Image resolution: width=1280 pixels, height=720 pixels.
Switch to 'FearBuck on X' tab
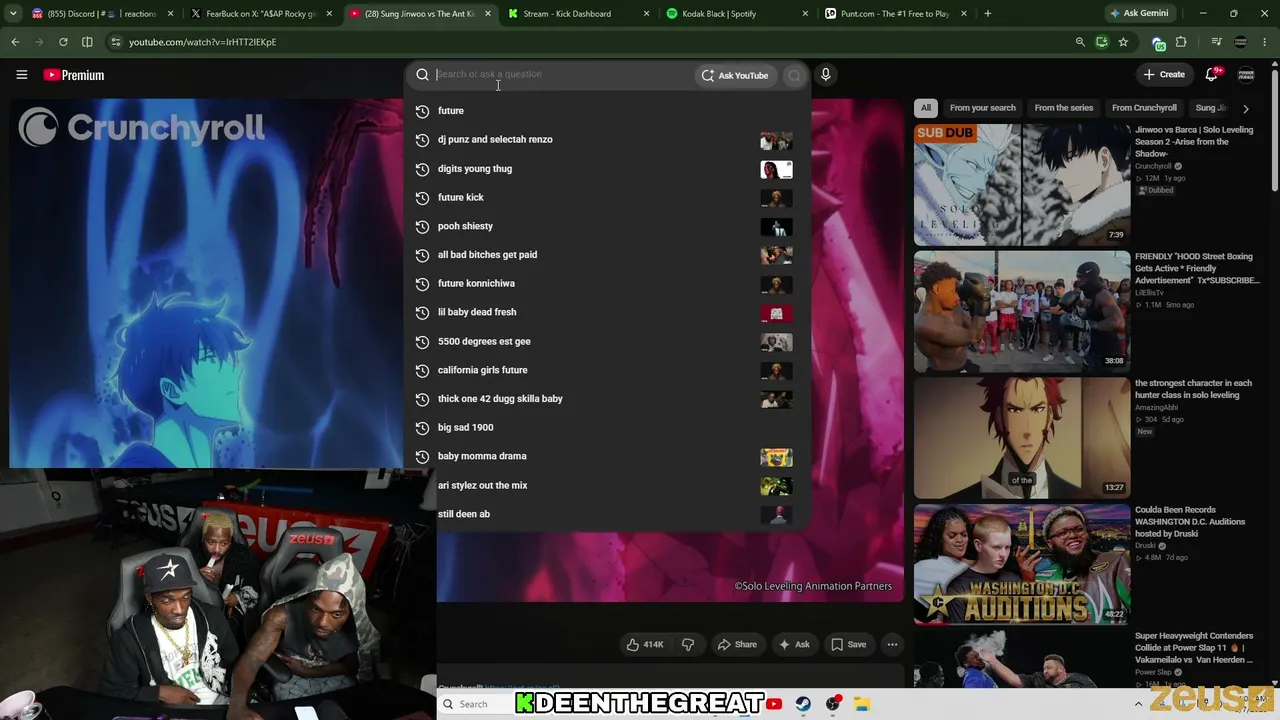coord(261,14)
